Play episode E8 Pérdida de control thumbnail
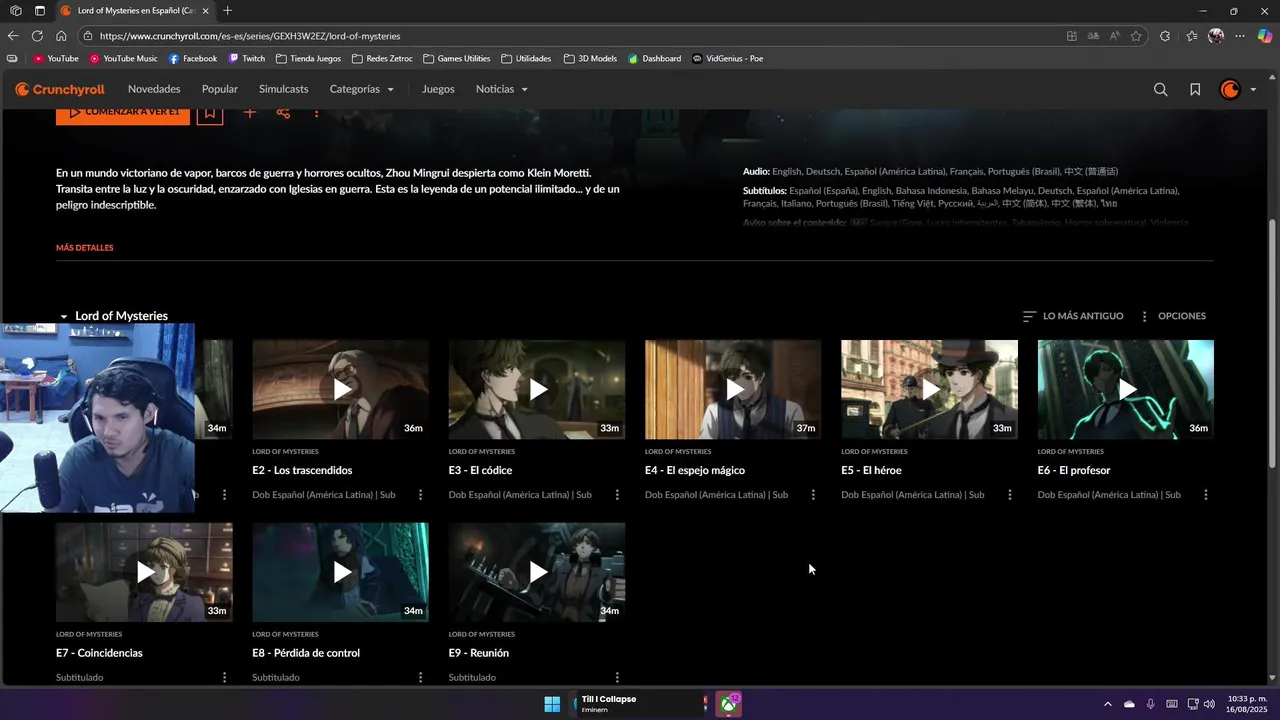This screenshot has width=1280, height=720. [x=340, y=572]
